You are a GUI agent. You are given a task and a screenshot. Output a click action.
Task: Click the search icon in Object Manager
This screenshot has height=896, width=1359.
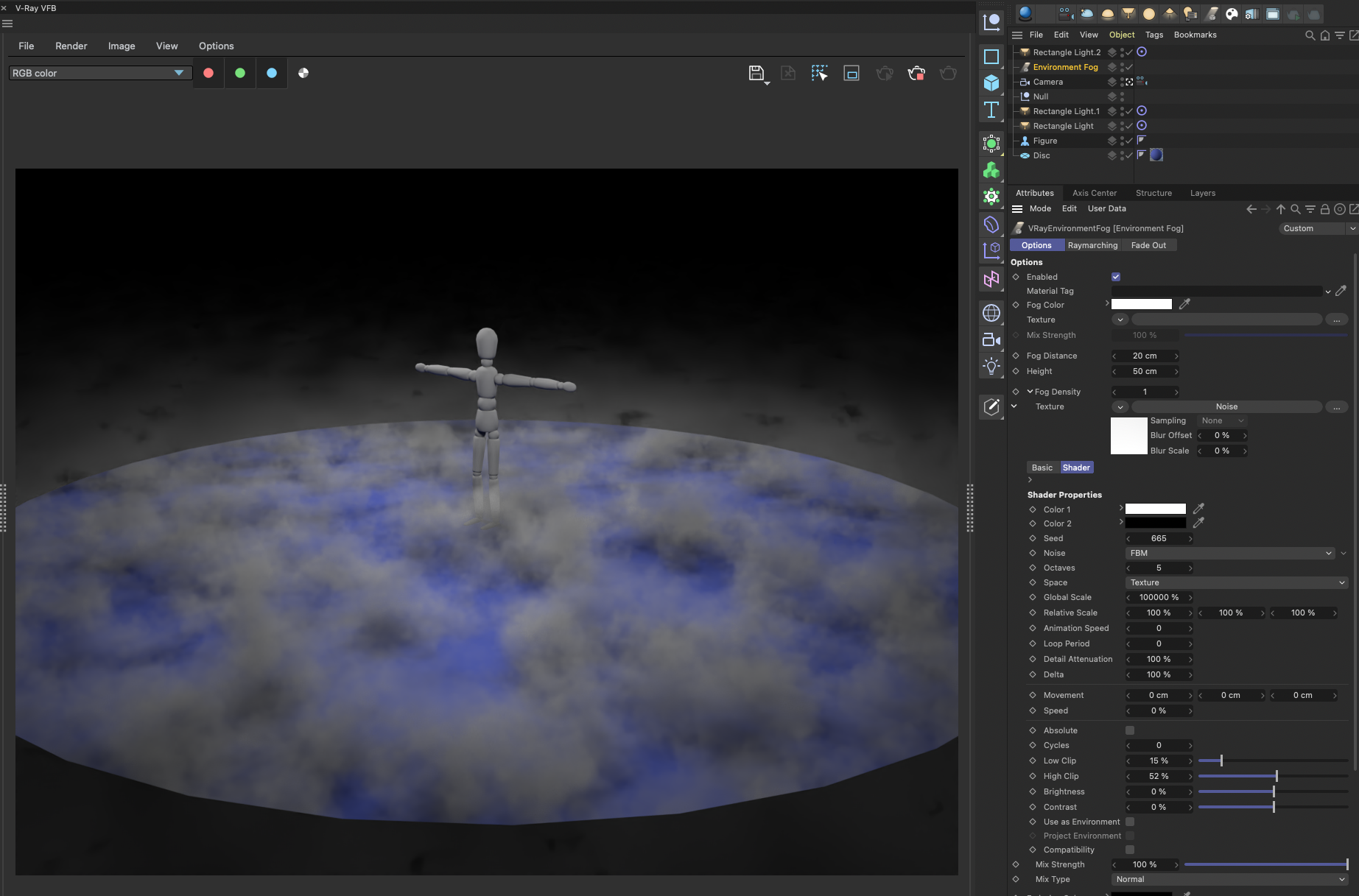point(1310,35)
